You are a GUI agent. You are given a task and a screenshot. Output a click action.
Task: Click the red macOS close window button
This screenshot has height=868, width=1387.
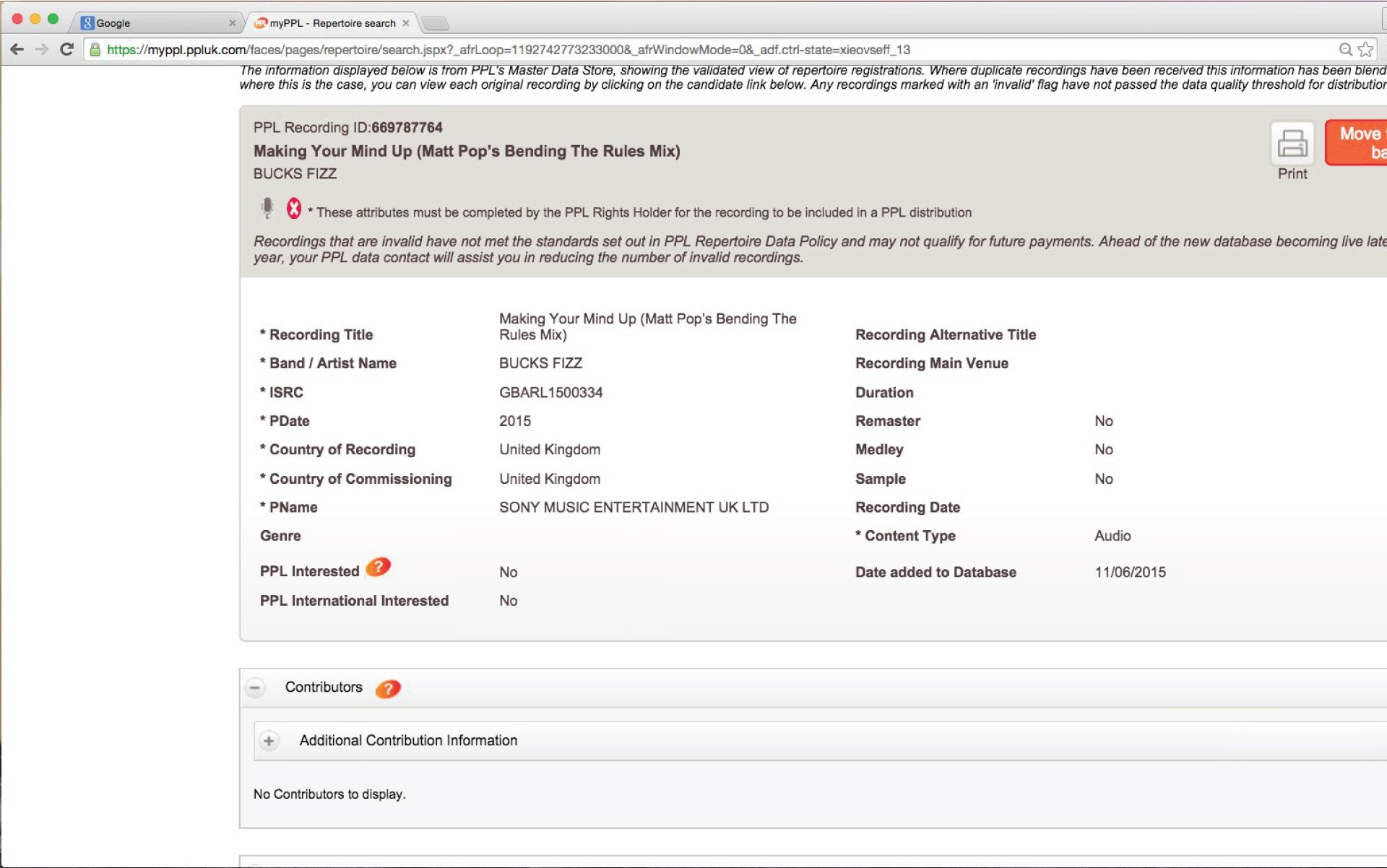pyautogui.click(x=17, y=19)
